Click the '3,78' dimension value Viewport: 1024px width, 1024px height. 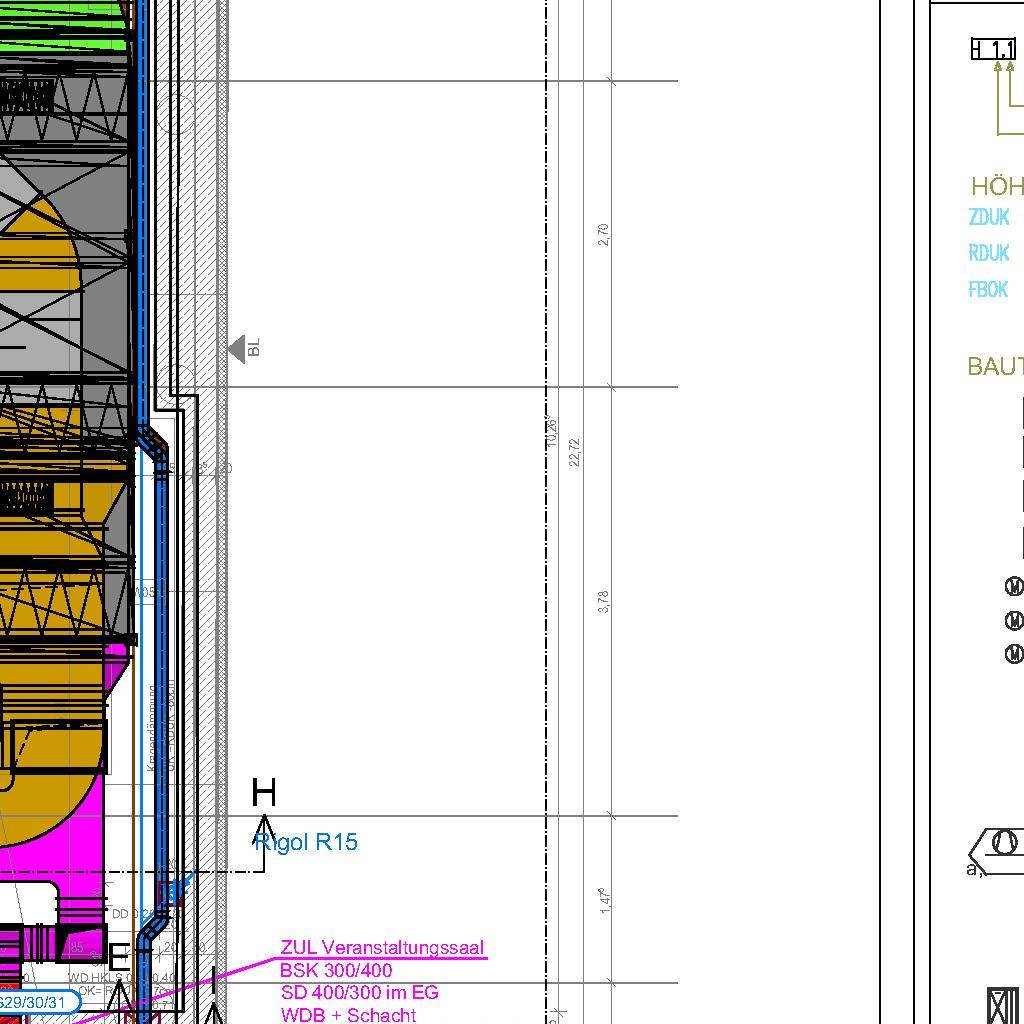603,601
